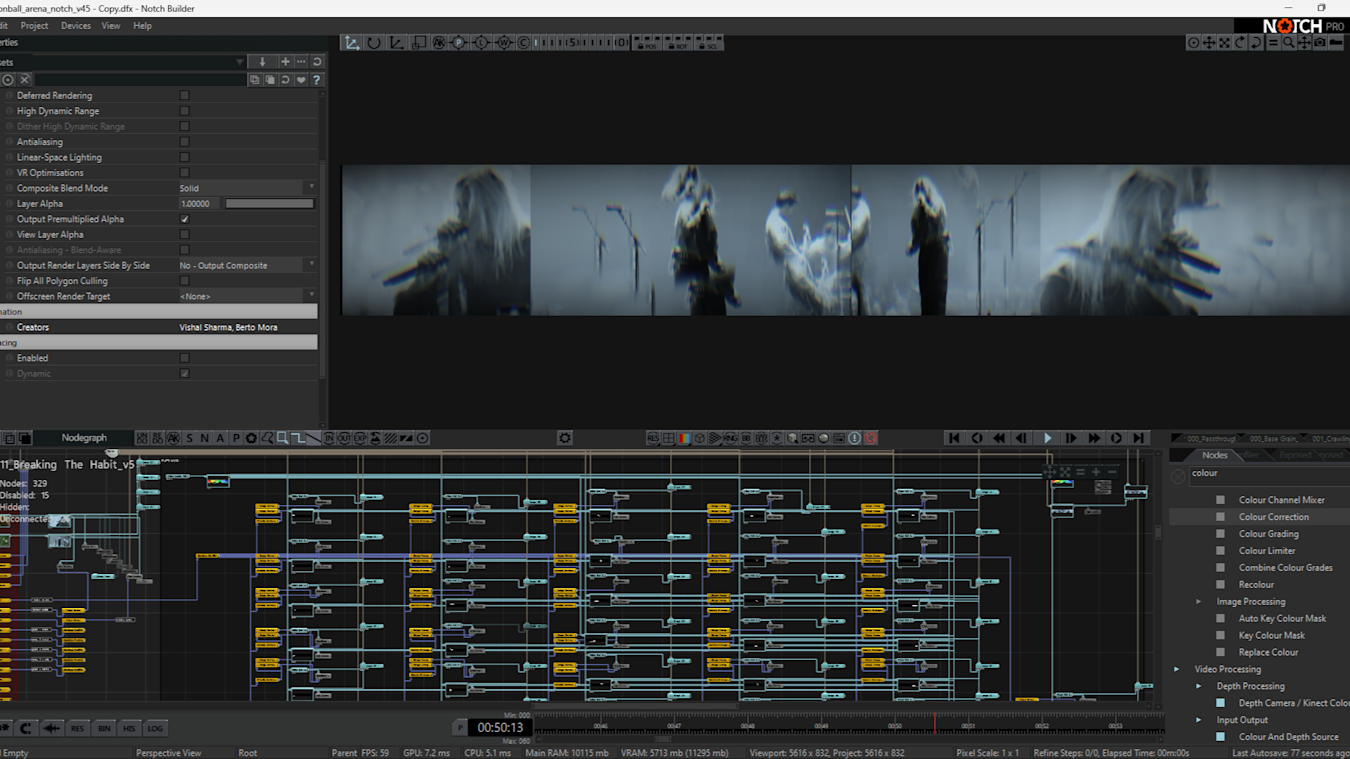Click the presets apply down-arrow button
The image size is (1350, 759).
262,62
